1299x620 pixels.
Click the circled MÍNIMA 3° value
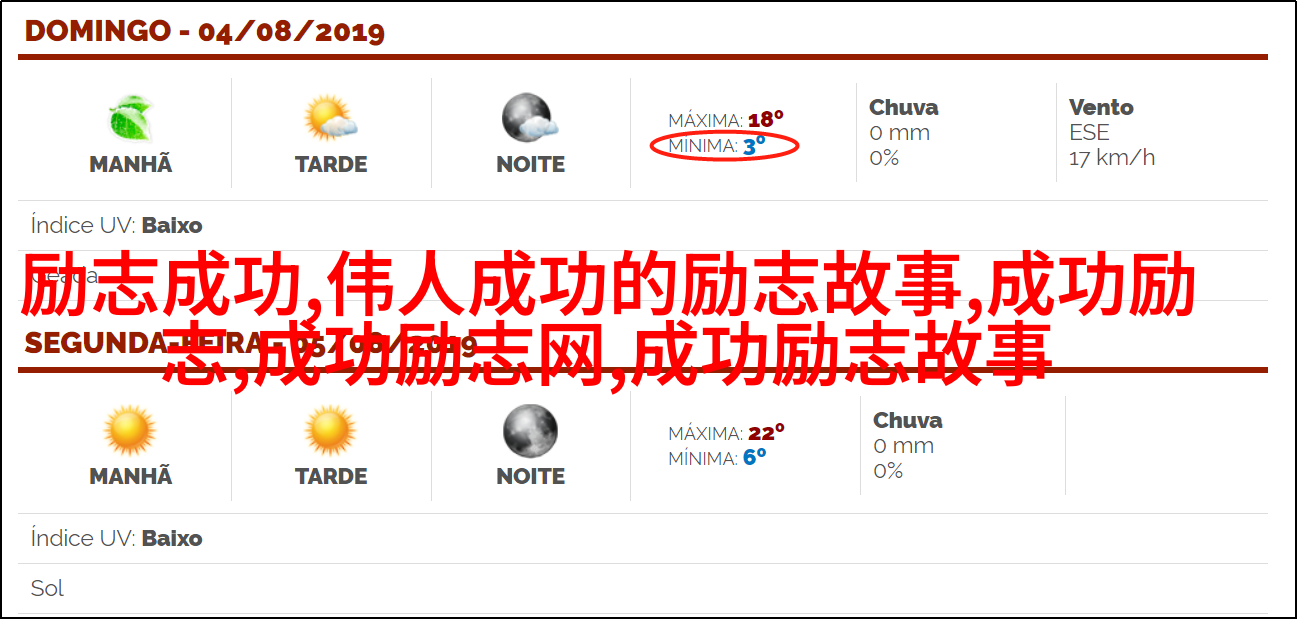pyautogui.click(x=725, y=146)
